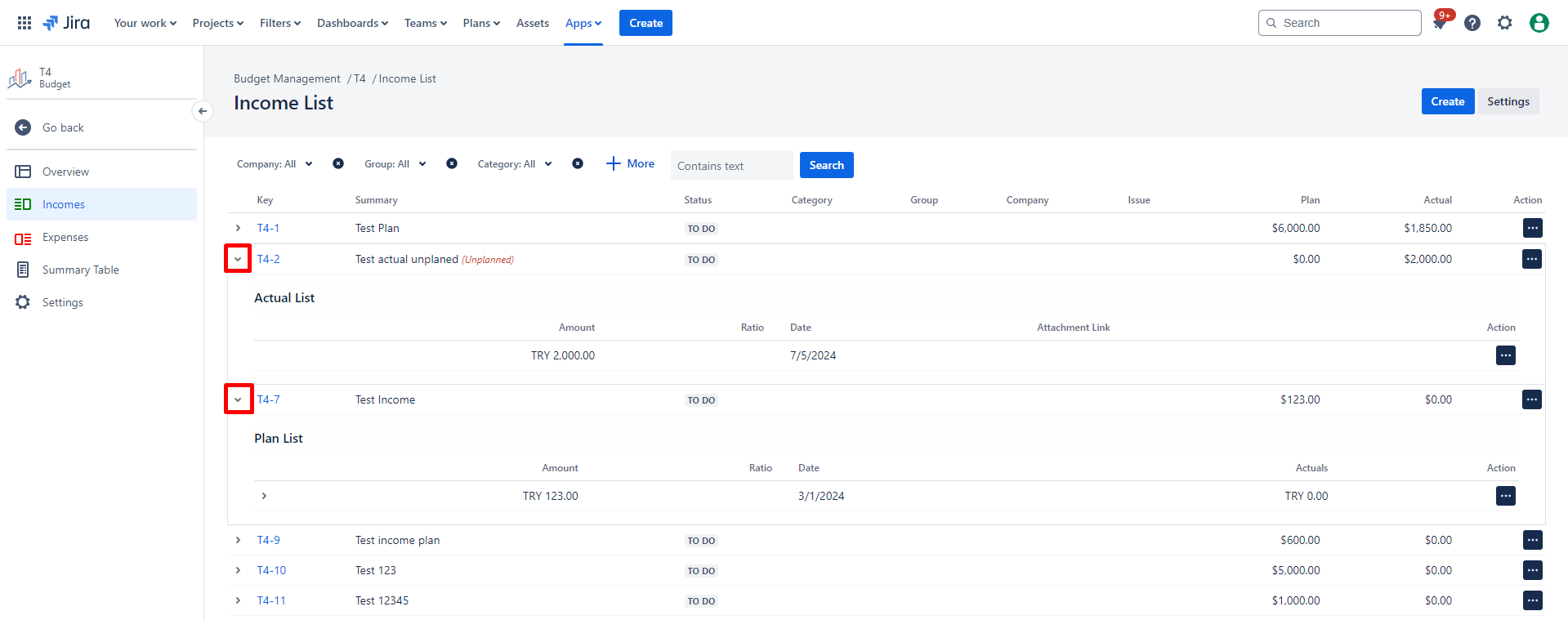Select Summary Table in the sidebar
Viewport: 1568px width, 620px height.
[101, 270]
